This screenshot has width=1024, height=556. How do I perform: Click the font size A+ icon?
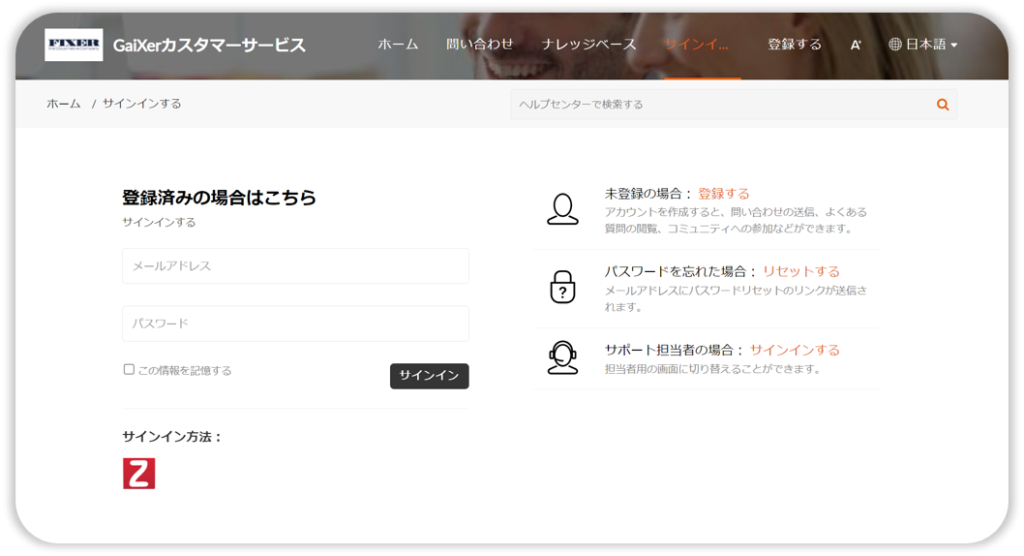(856, 45)
